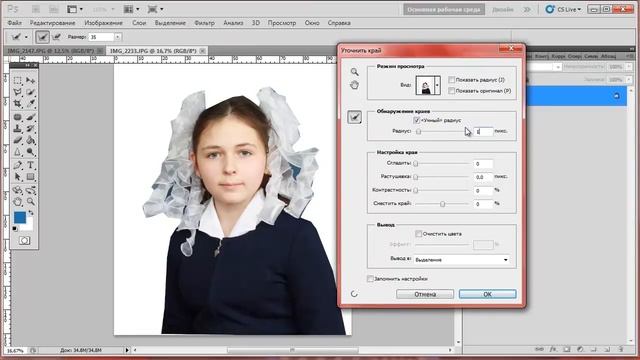Image resolution: width=640 pixels, height=360 pixels.
Task: Enable the 'Показать оригинал (P)' checkbox
Action: 451,91
